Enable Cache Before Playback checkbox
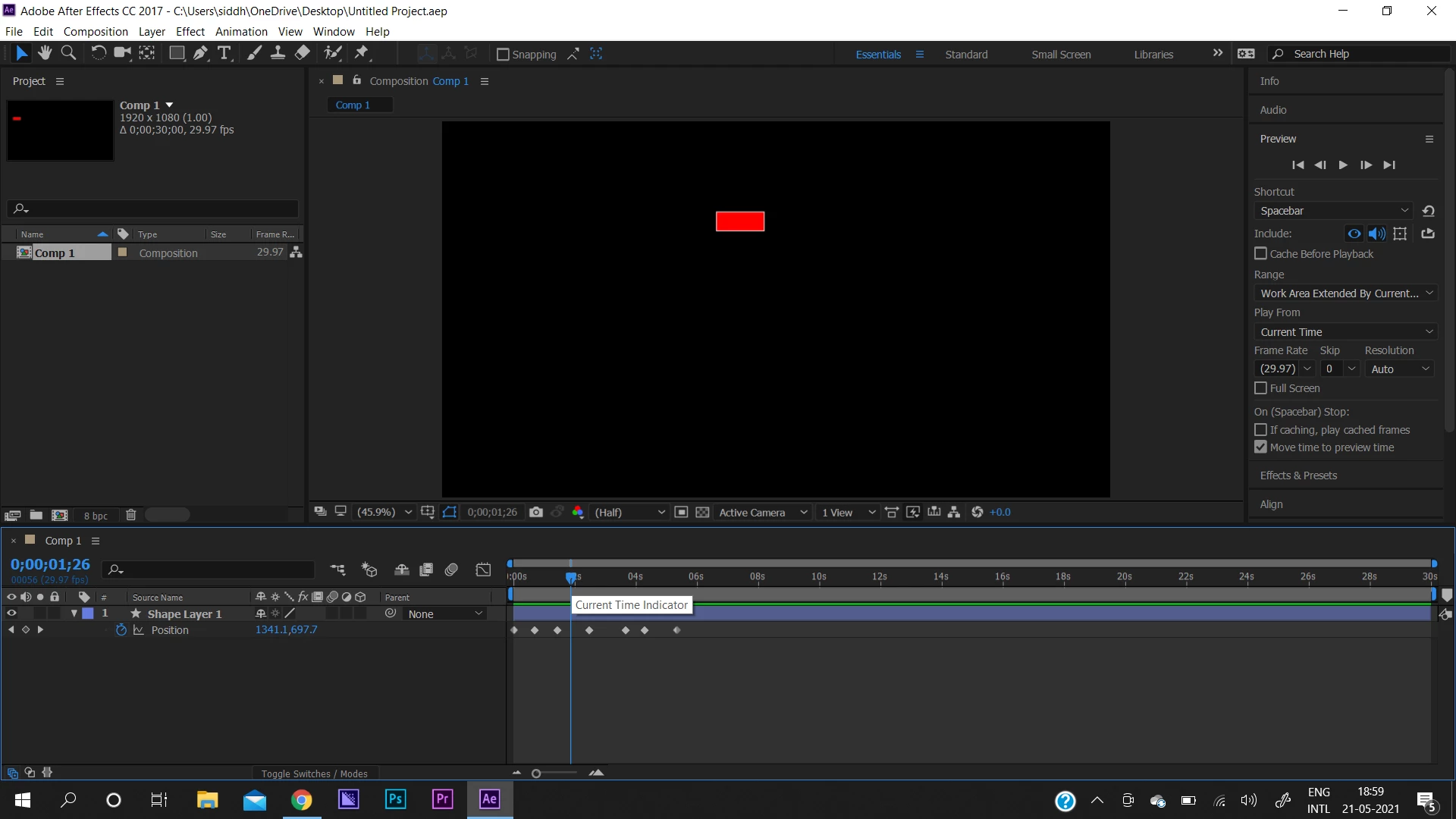The height and width of the screenshot is (819, 1456). click(x=1261, y=254)
